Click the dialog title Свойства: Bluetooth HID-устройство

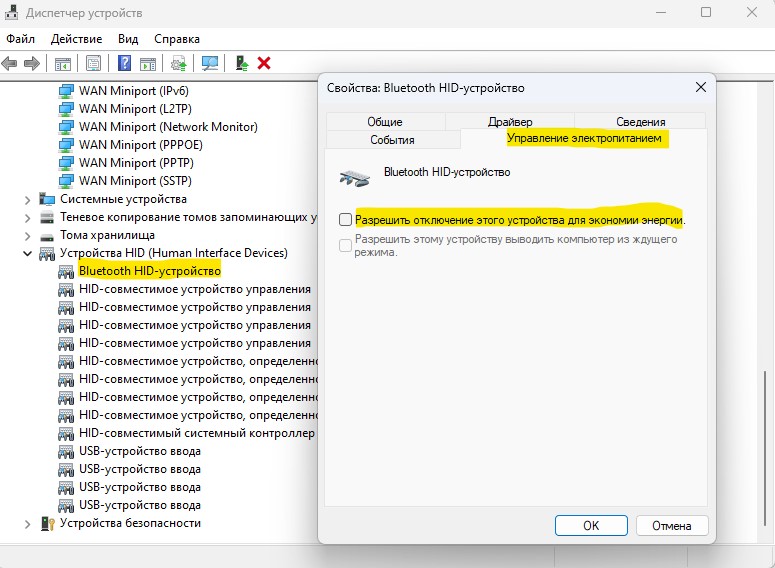[426, 88]
